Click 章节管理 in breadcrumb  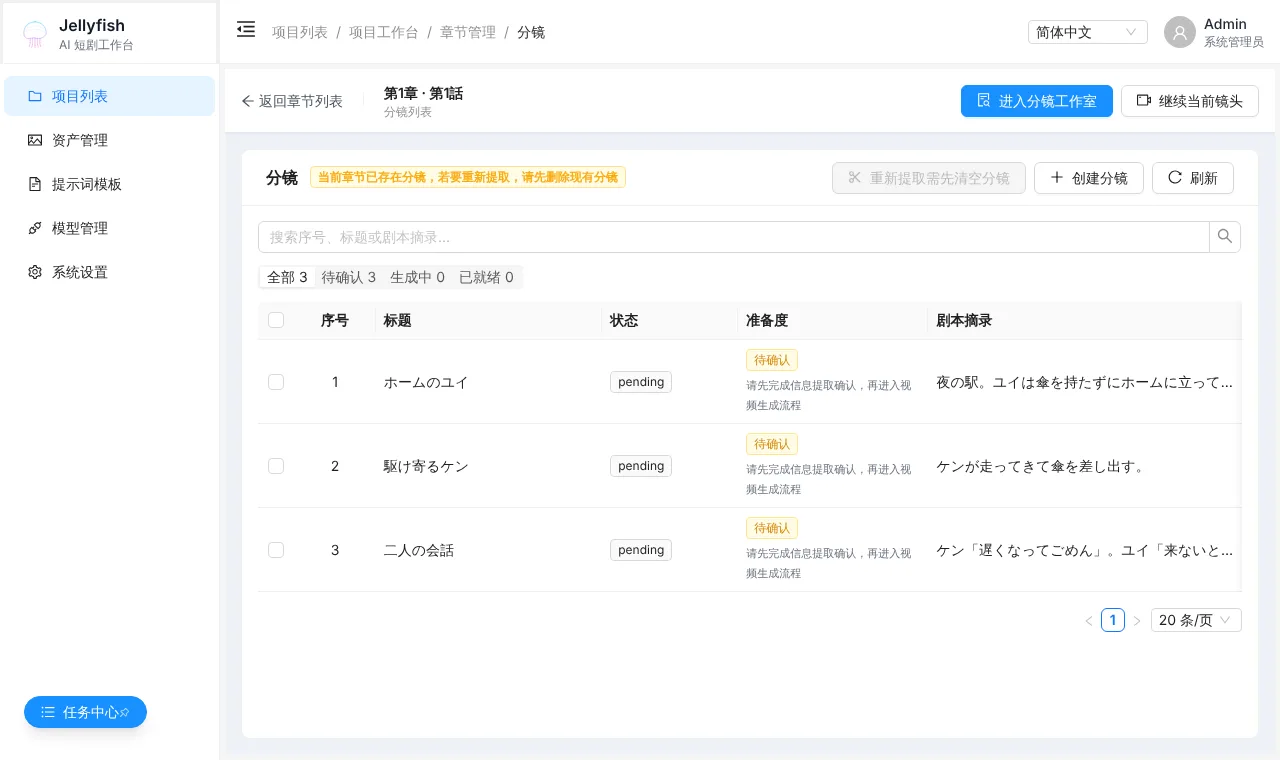pyautogui.click(x=468, y=32)
